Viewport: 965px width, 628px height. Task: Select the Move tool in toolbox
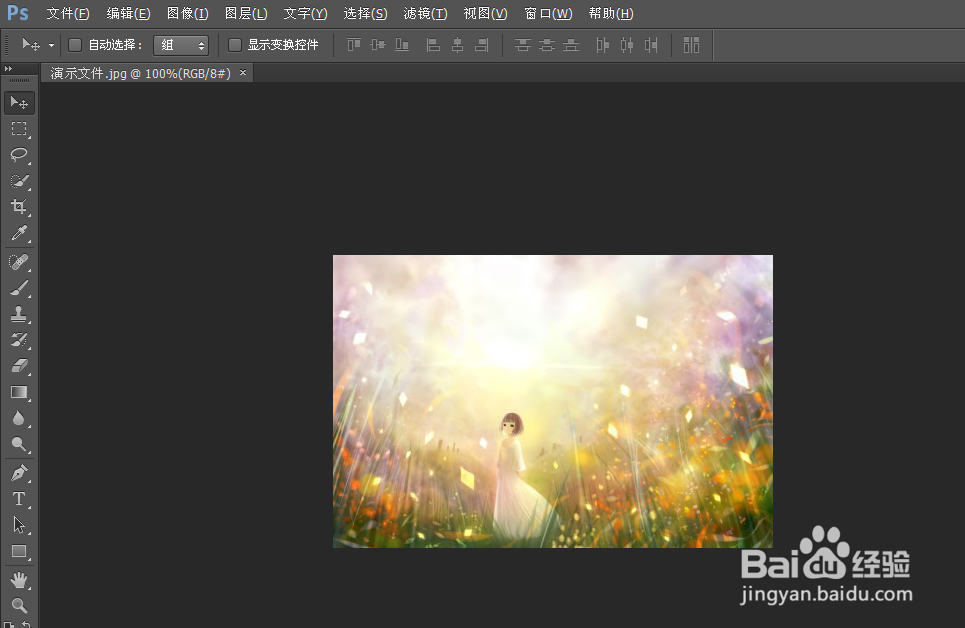click(19, 102)
